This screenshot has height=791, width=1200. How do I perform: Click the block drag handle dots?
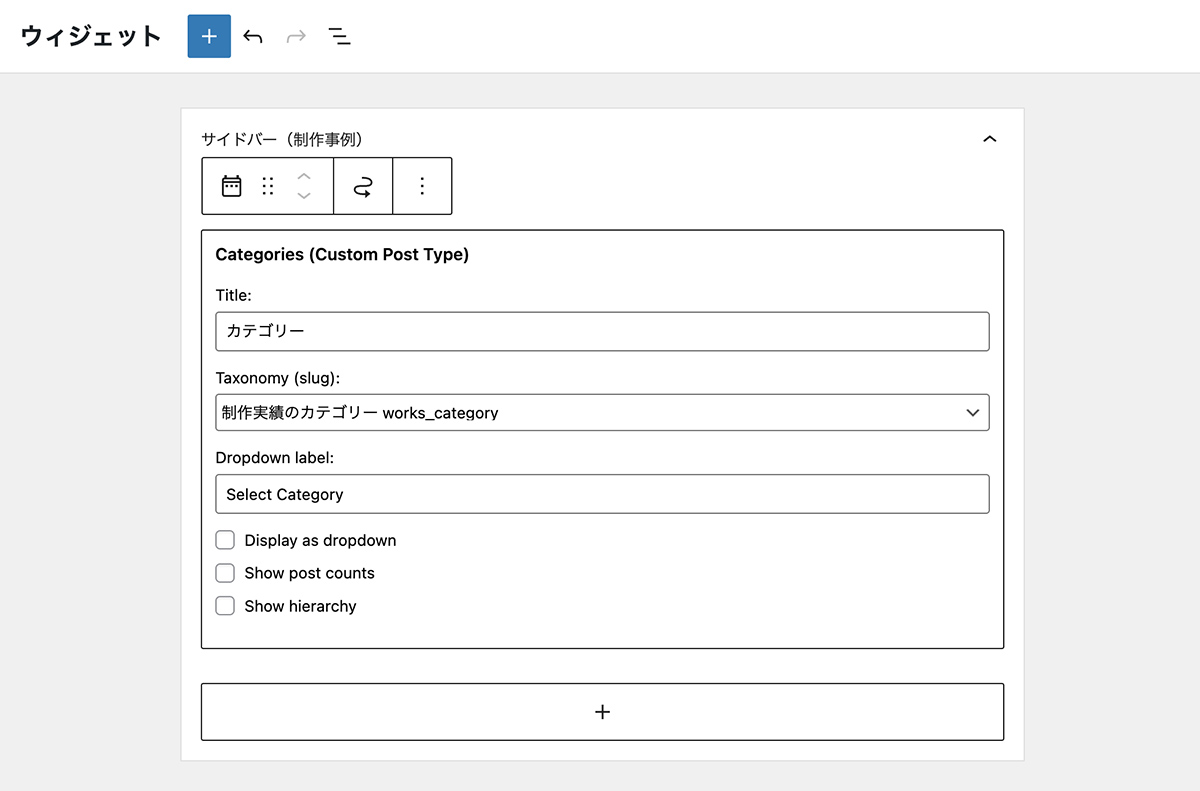coord(267,186)
